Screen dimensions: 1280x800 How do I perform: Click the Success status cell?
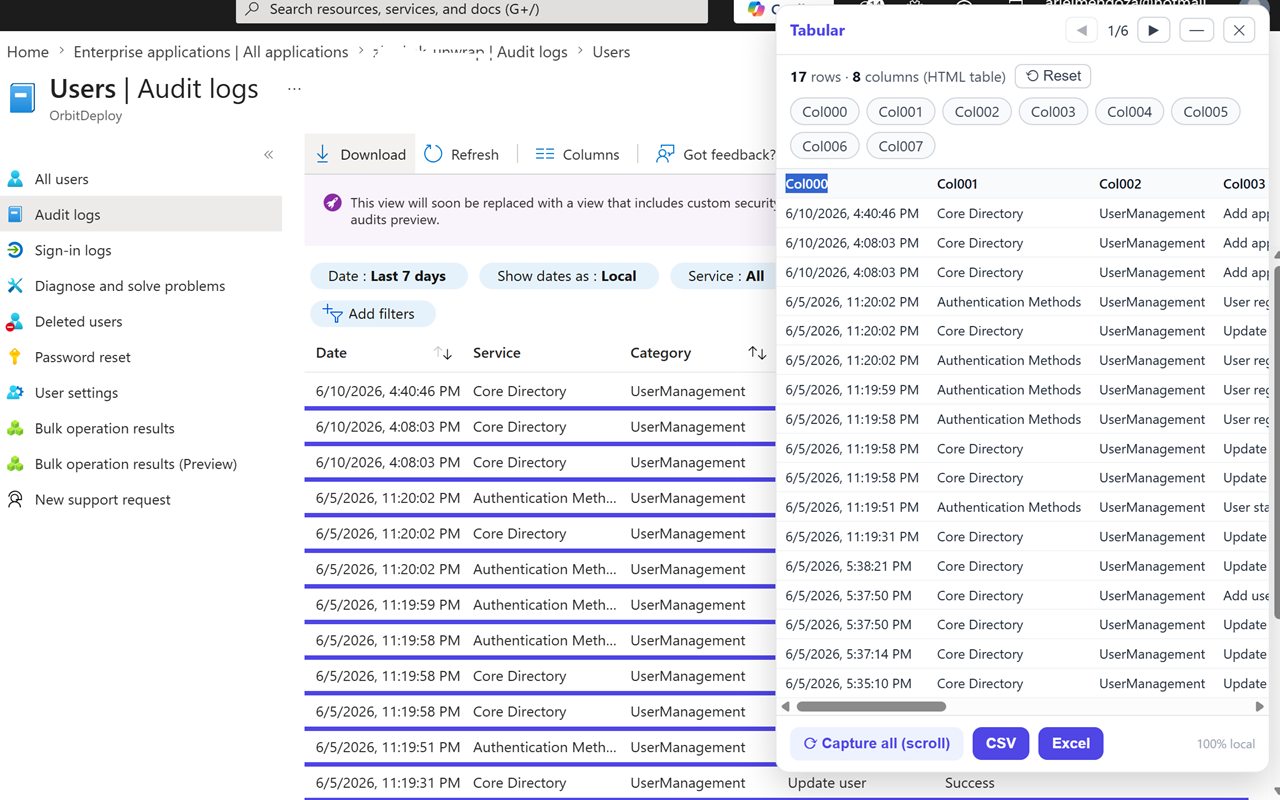970,783
